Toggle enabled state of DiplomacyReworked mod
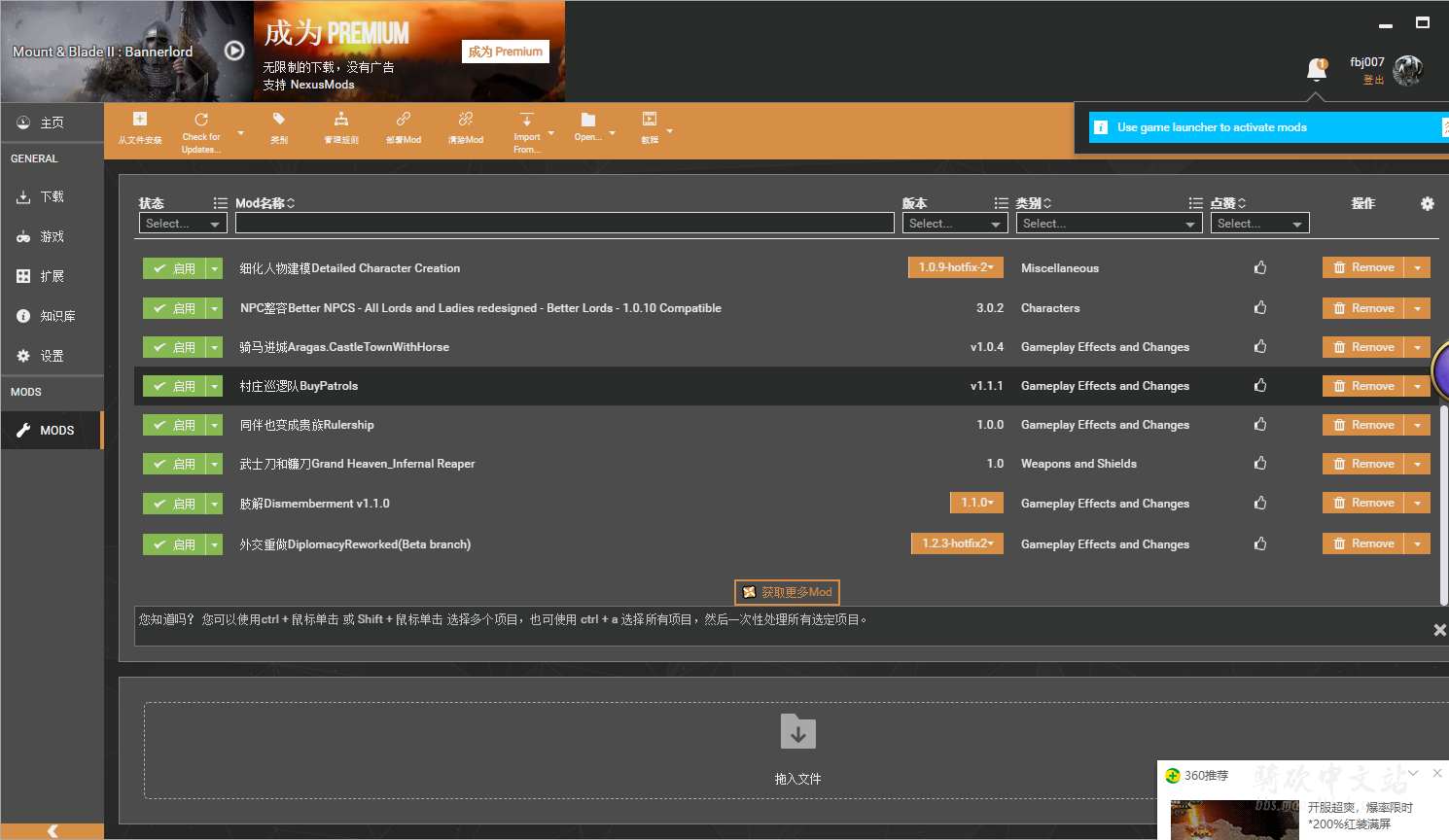This screenshot has width=1449, height=840. (174, 544)
